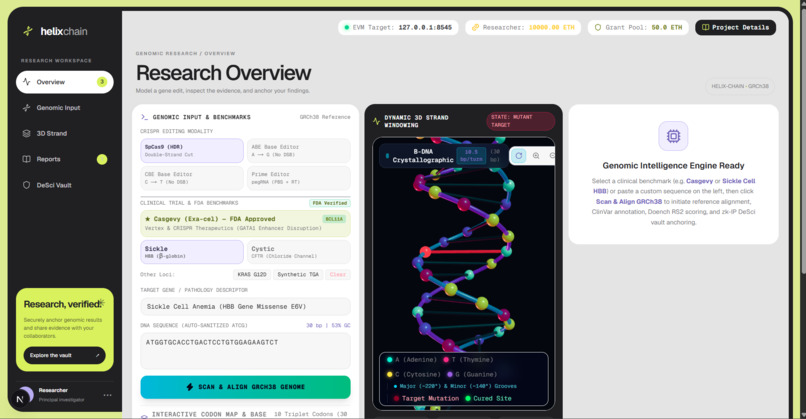806x419 pixels.
Task: Click the Synthetic TGA locus chip
Action: (298, 275)
